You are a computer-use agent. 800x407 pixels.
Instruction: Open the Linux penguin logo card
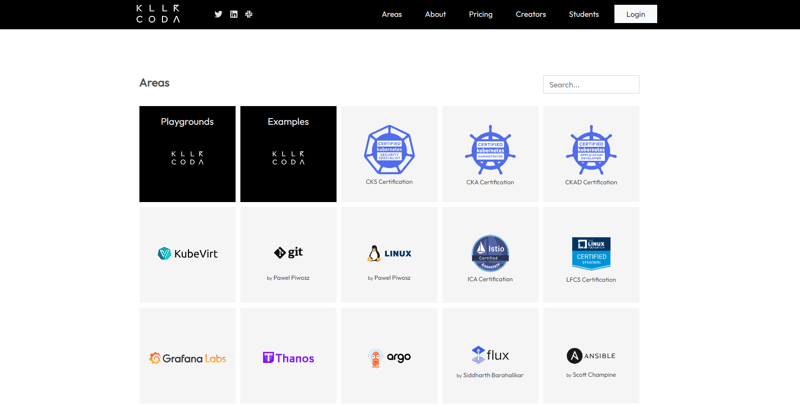pyautogui.click(x=389, y=255)
